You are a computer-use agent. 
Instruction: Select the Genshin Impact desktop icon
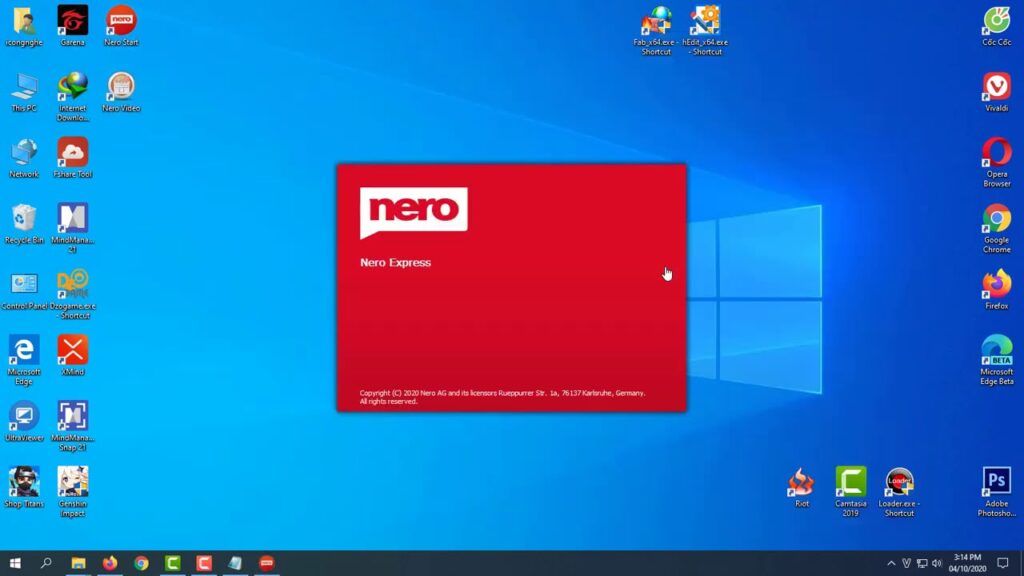[72, 492]
